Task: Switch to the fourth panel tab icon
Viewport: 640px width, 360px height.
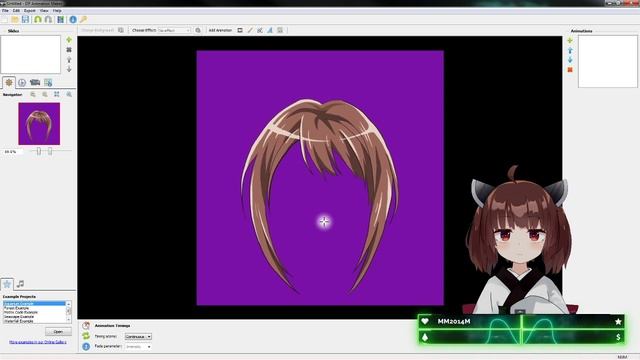Action: click(48, 82)
